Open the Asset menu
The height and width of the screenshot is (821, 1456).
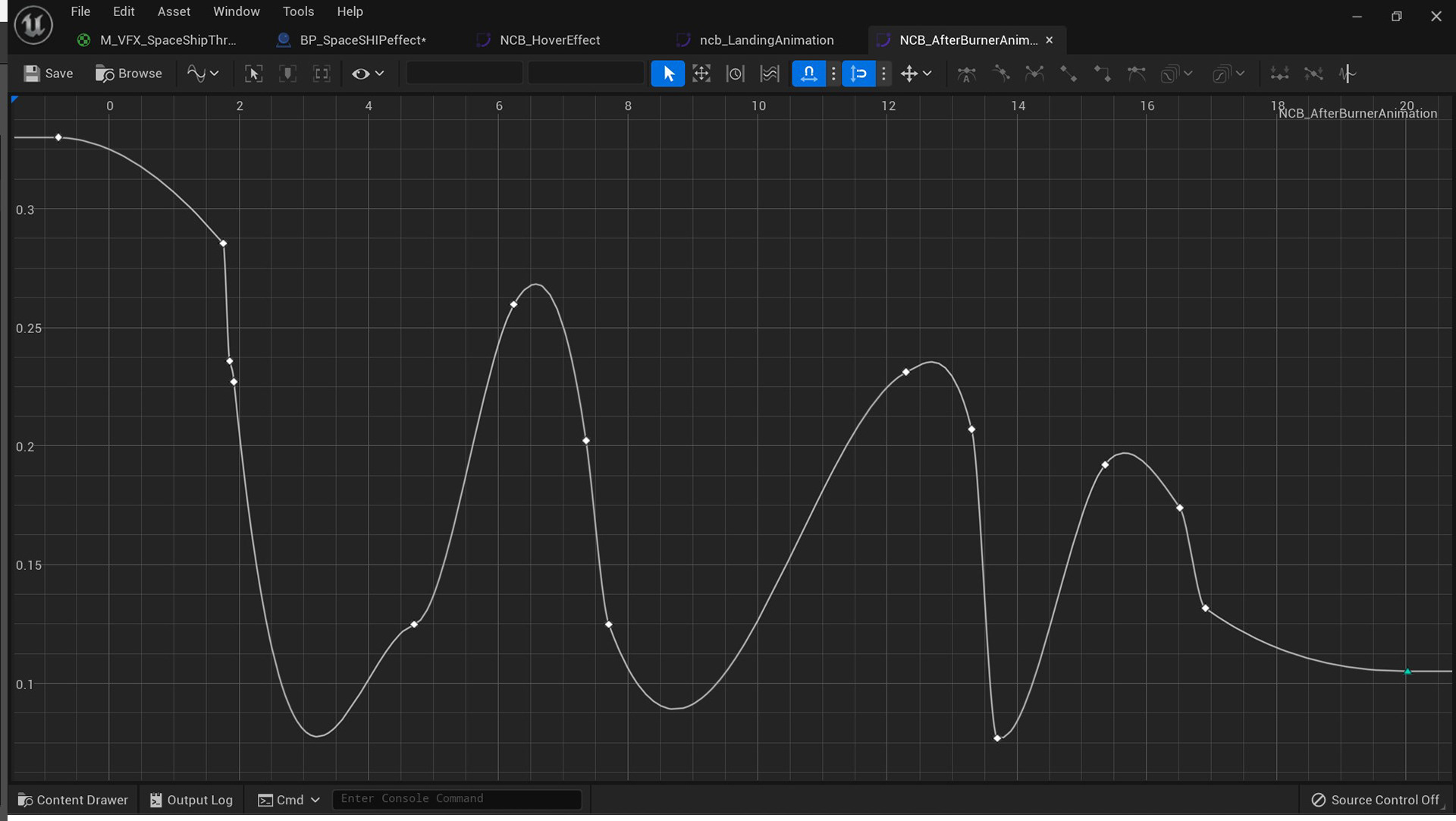[174, 11]
